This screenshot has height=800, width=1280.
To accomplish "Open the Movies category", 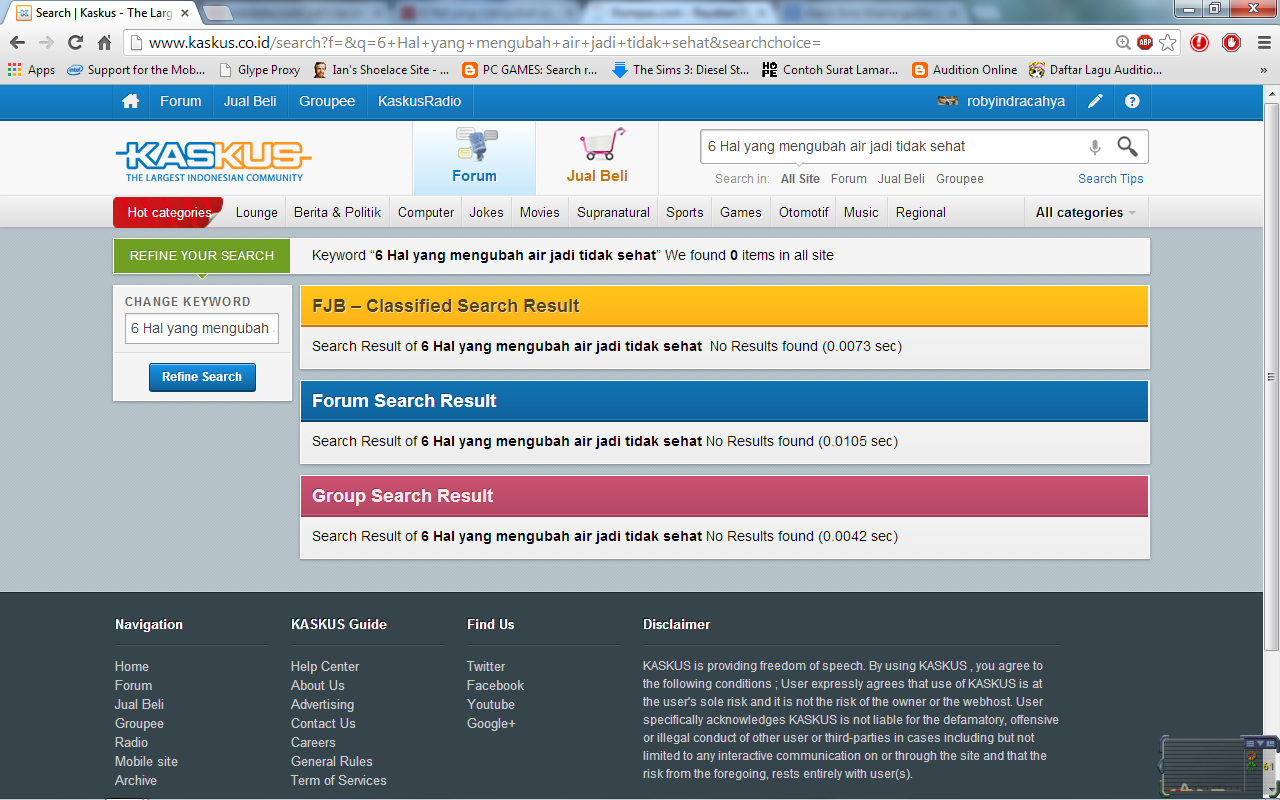I will [x=540, y=212].
